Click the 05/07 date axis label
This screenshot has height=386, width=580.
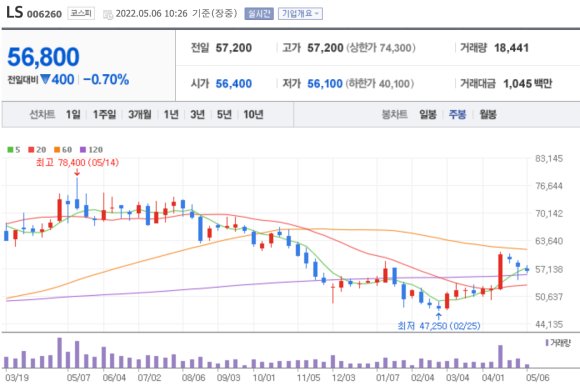coord(78,377)
